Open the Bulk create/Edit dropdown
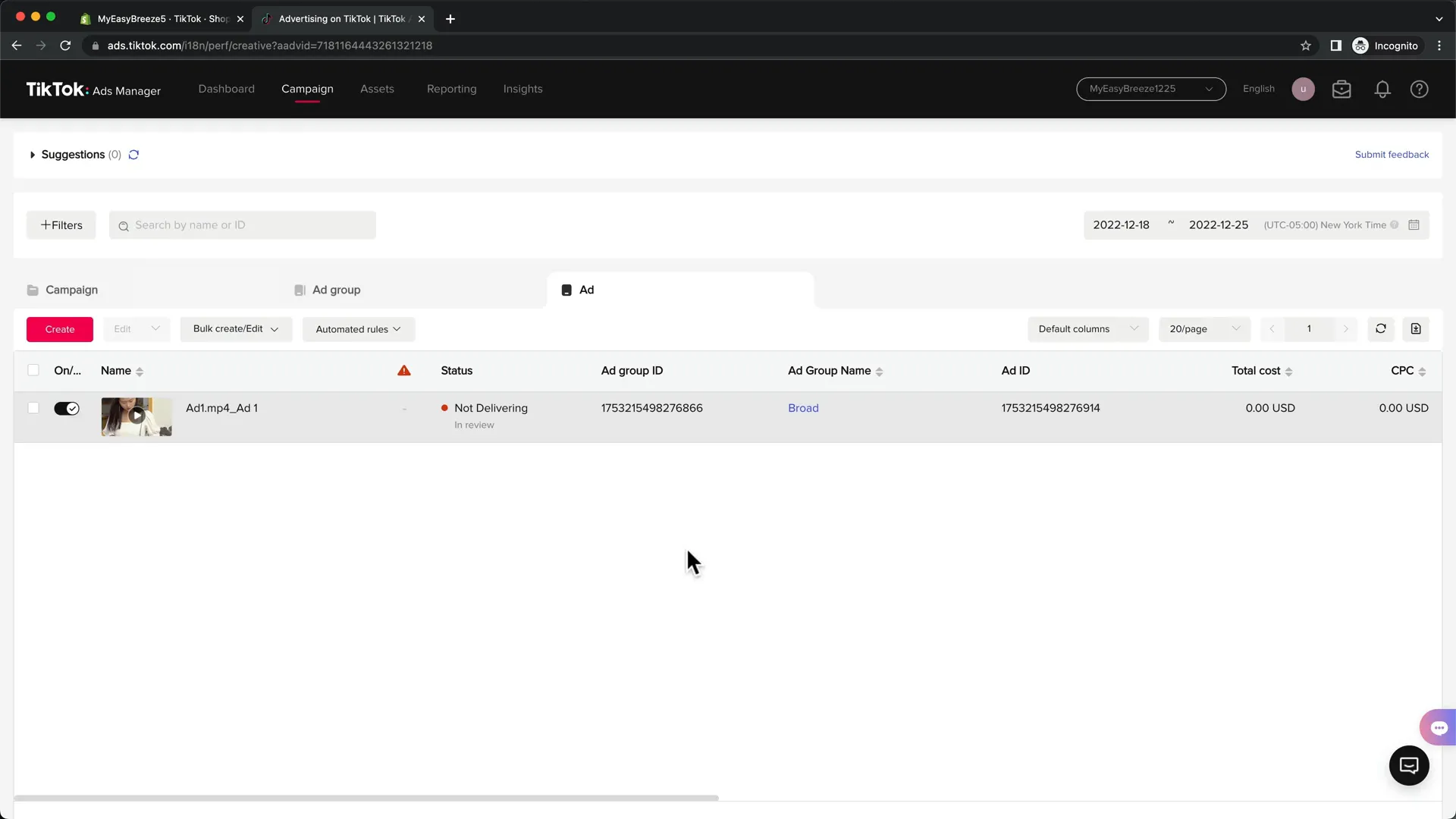Image resolution: width=1456 pixels, height=819 pixels. coord(236,329)
